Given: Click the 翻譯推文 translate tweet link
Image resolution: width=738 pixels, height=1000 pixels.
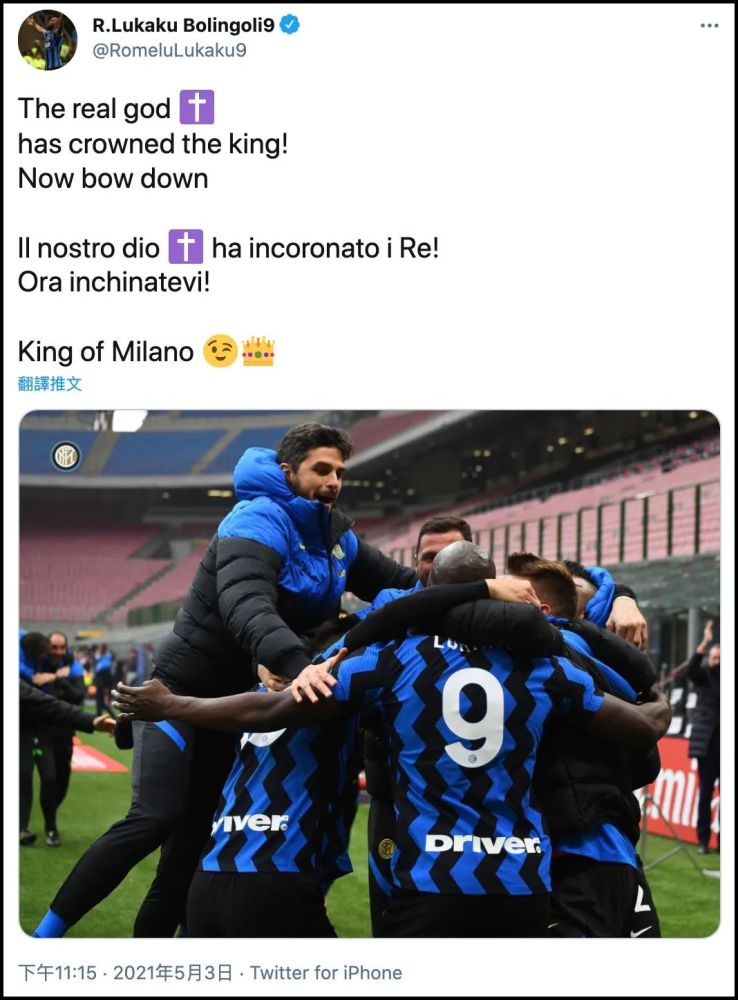Looking at the screenshot, I should (50, 384).
